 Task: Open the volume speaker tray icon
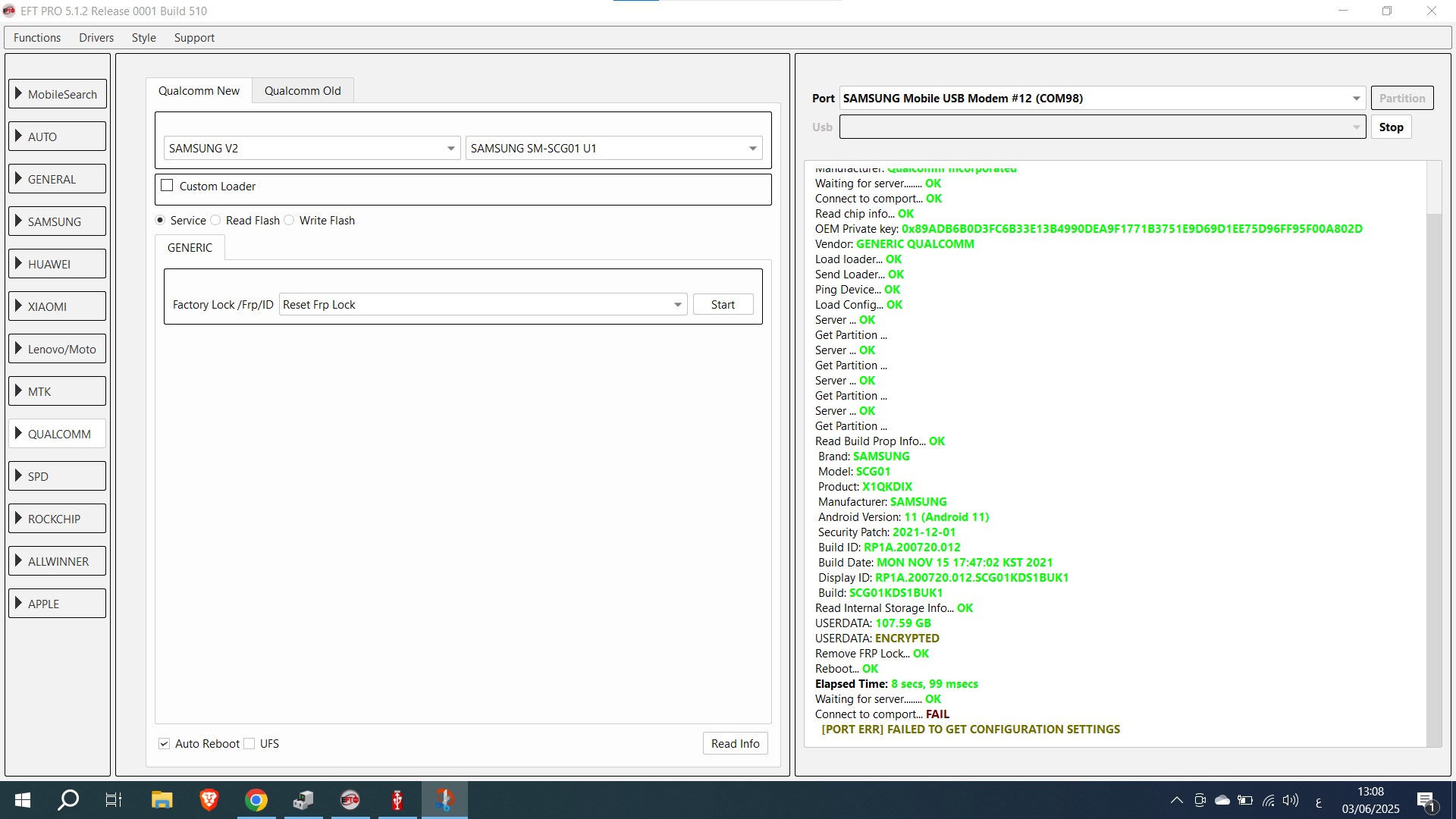coord(1290,801)
